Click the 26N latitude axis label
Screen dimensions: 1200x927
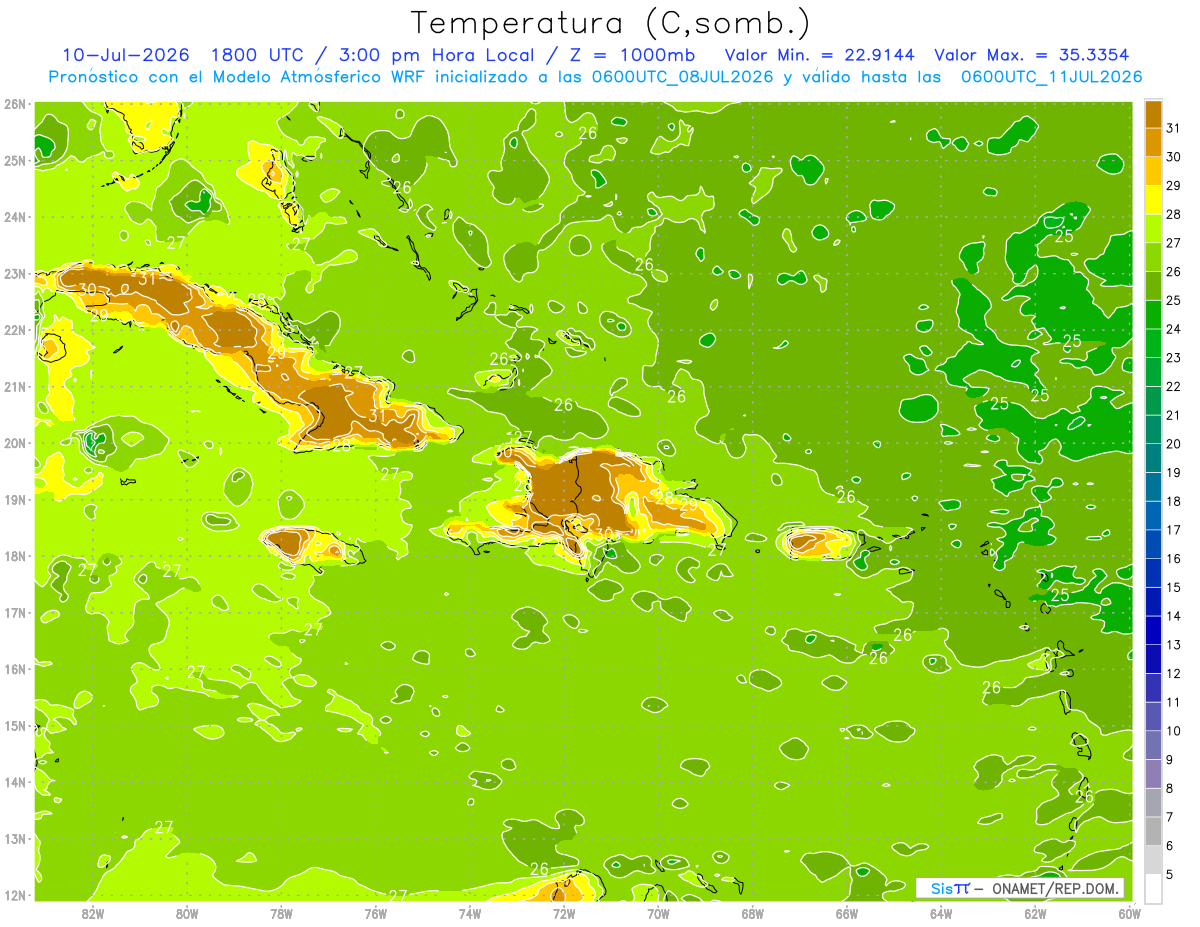15,104
